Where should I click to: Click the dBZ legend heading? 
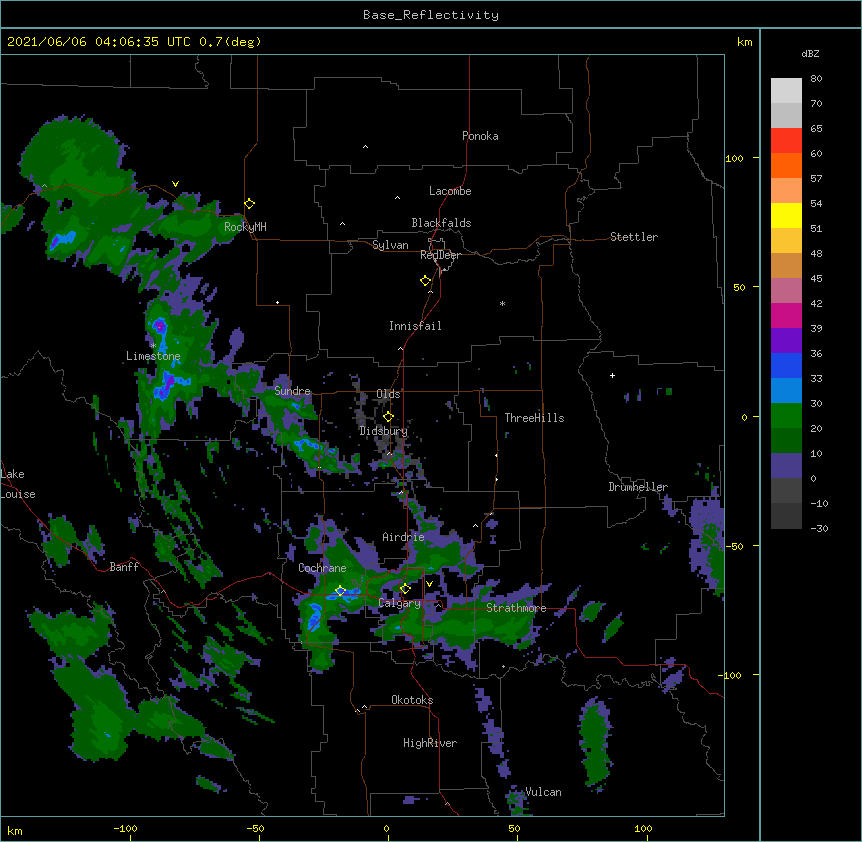tap(810, 53)
